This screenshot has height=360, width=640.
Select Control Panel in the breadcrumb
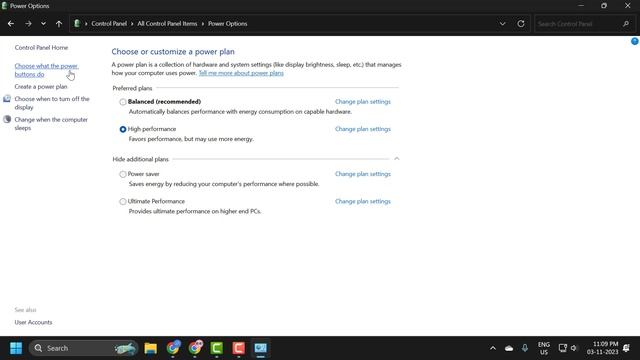tap(109, 24)
